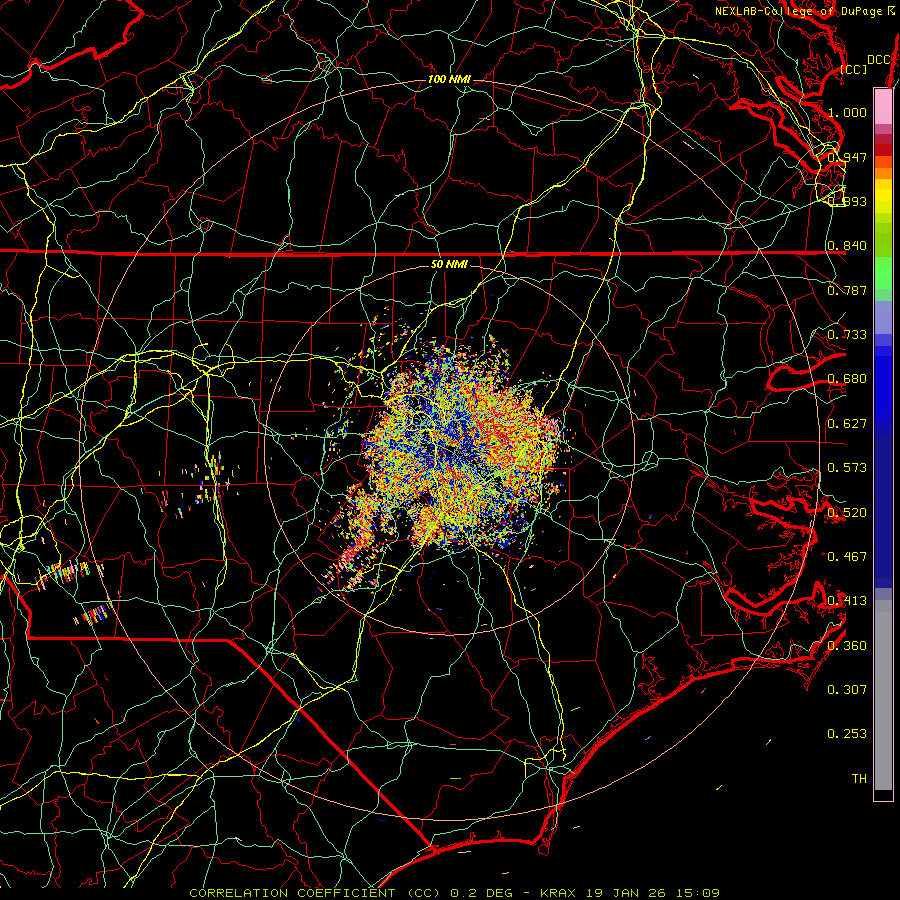
Task: Click the 0.787 scale value
Action: click(x=847, y=290)
